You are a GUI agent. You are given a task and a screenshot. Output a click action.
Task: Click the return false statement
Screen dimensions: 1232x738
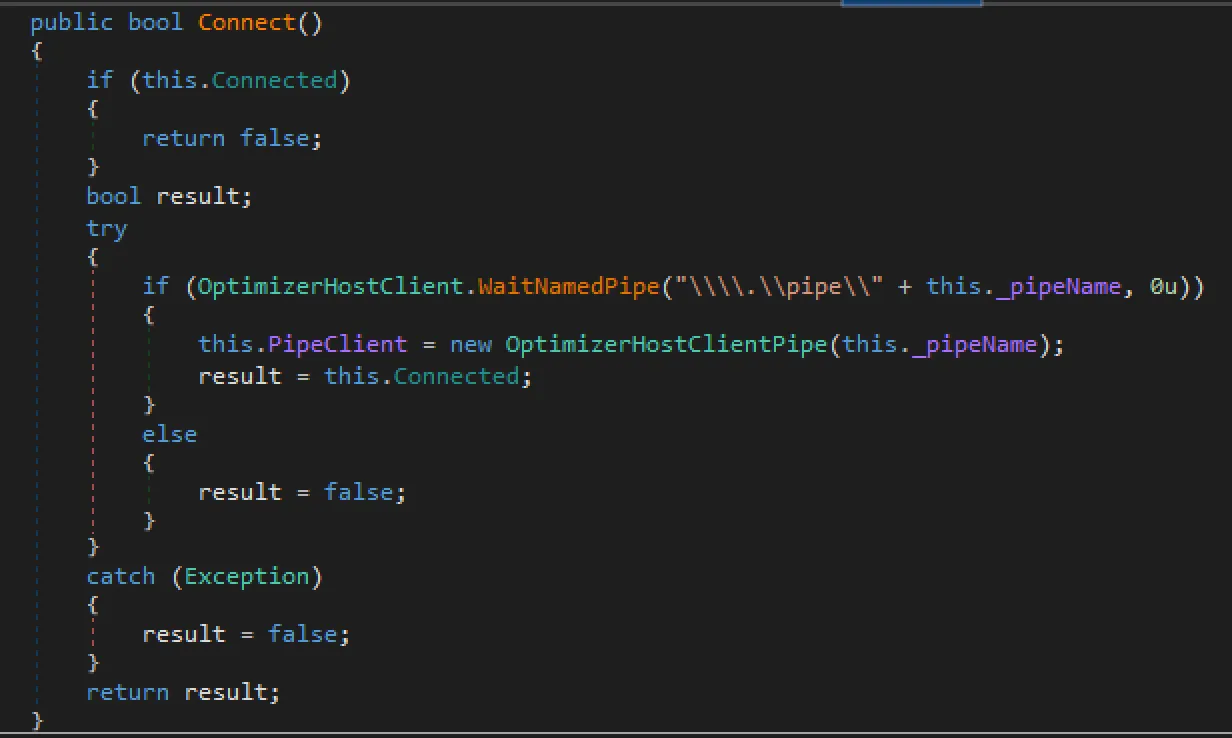pyautogui.click(x=230, y=137)
